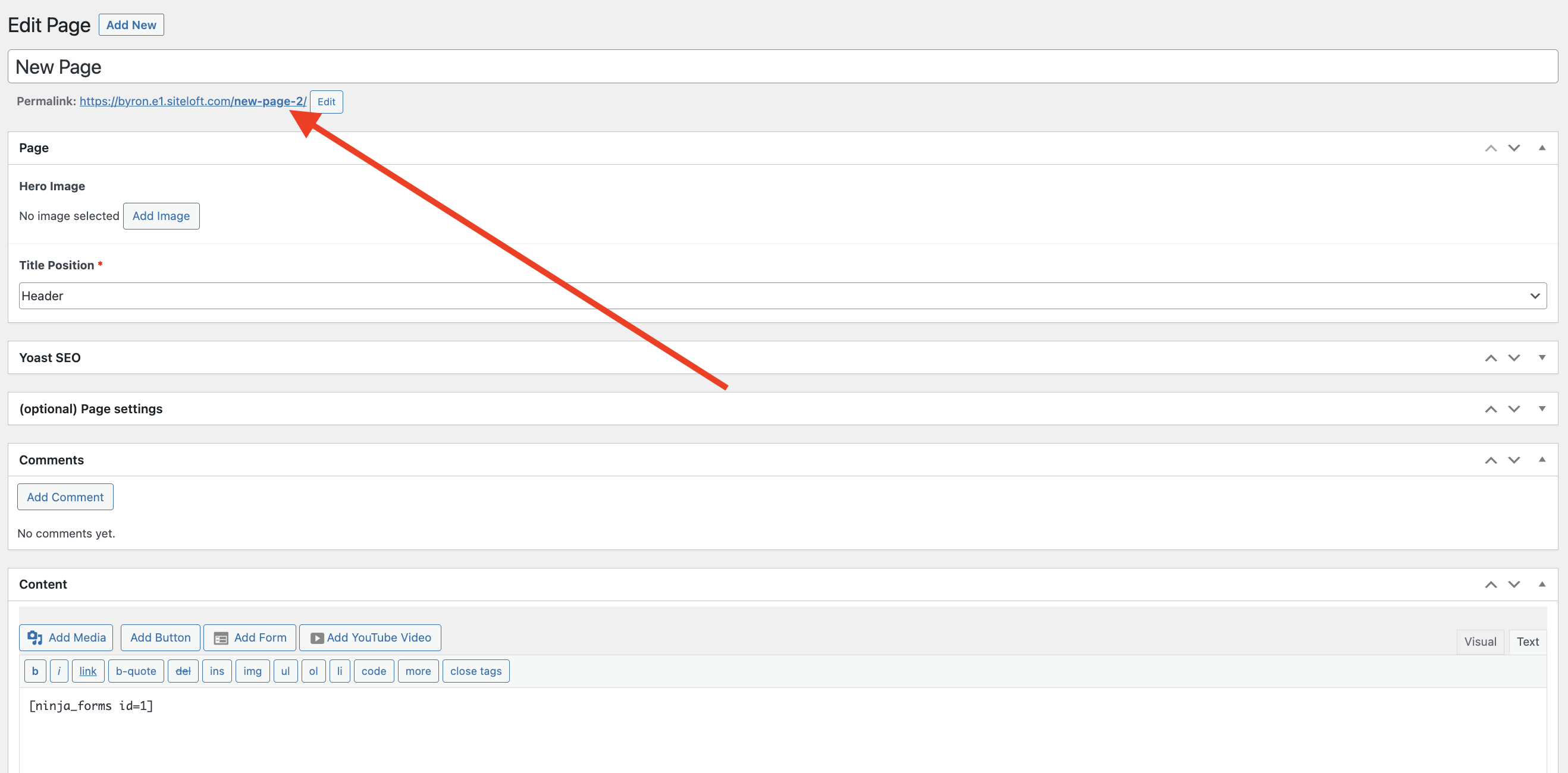The width and height of the screenshot is (1568, 773).
Task: Move the Yoast SEO panel up
Action: (x=1491, y=358)
